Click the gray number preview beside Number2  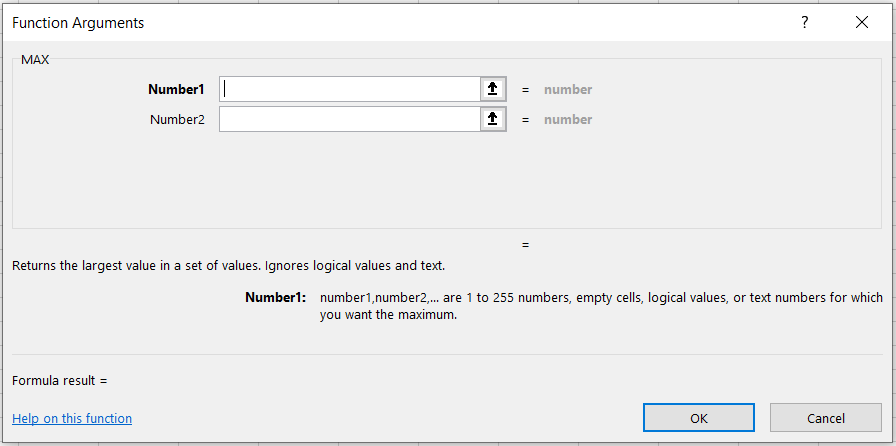568,119
